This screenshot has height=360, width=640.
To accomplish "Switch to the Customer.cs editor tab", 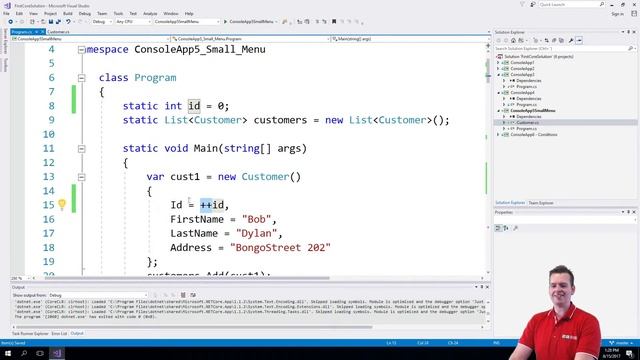I will [x=58, y=32].
